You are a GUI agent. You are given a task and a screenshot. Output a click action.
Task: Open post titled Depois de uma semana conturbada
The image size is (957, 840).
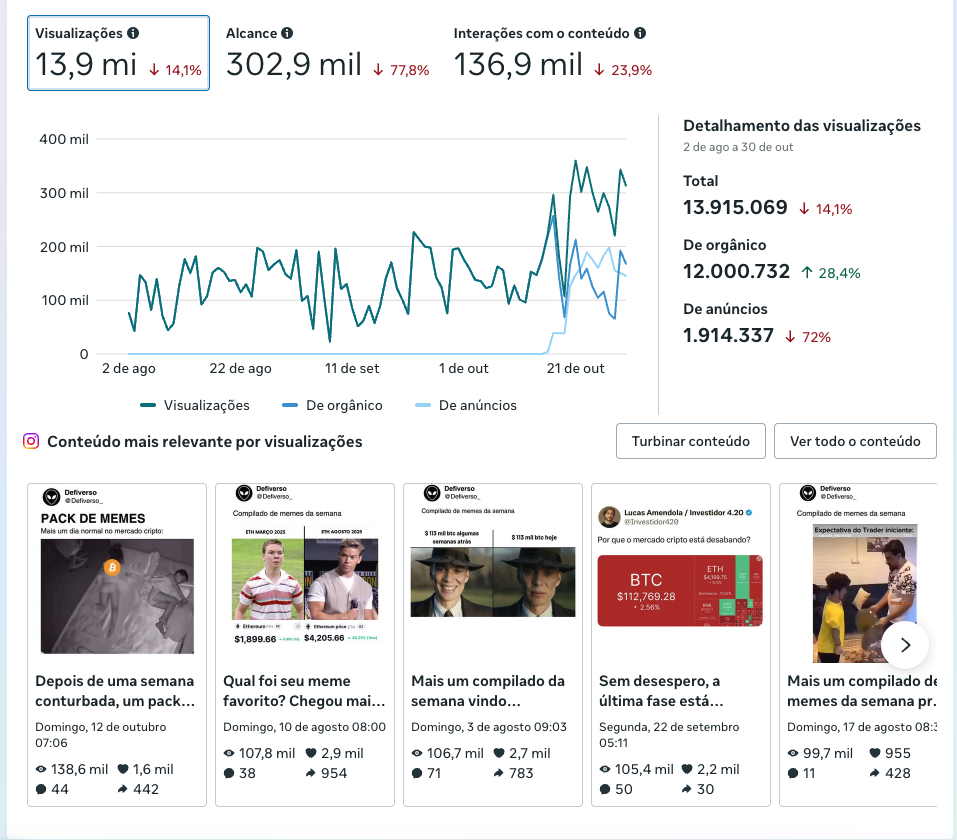click(x=115, y=691)
